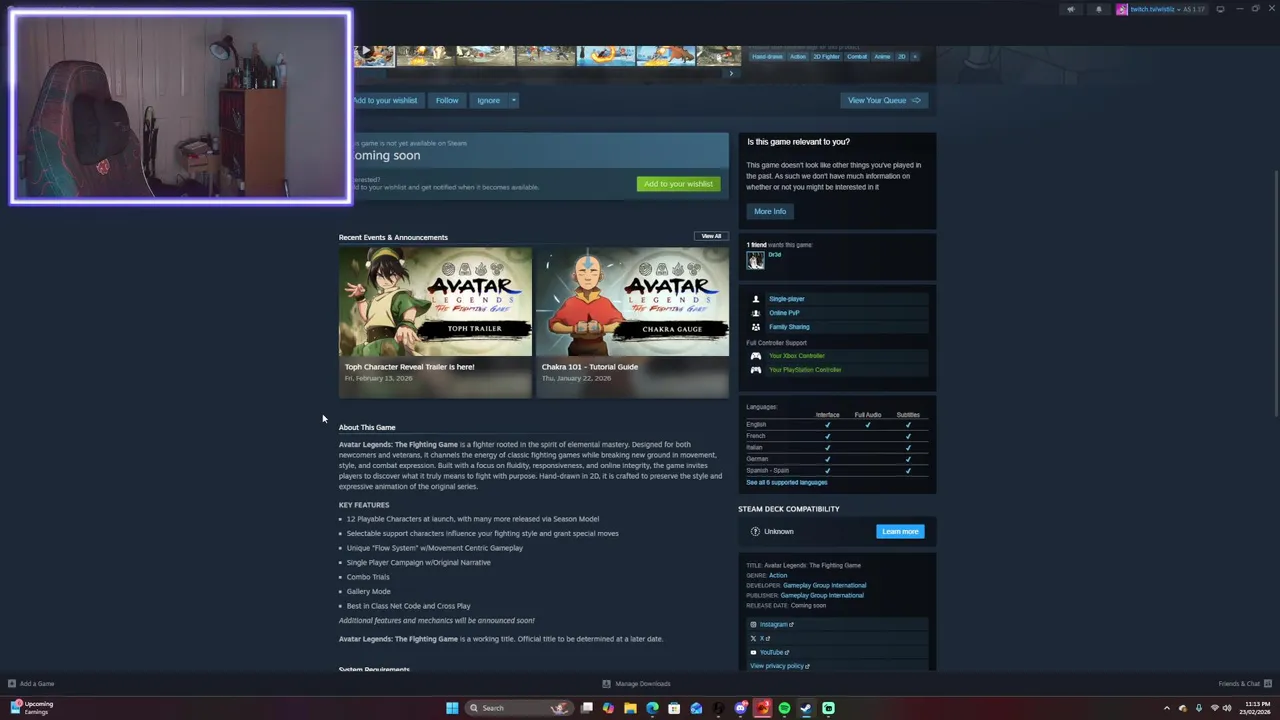Click the volume icon in the system tray
The height and width of the screenshot is (720, 1280).
coord(1227,708)
